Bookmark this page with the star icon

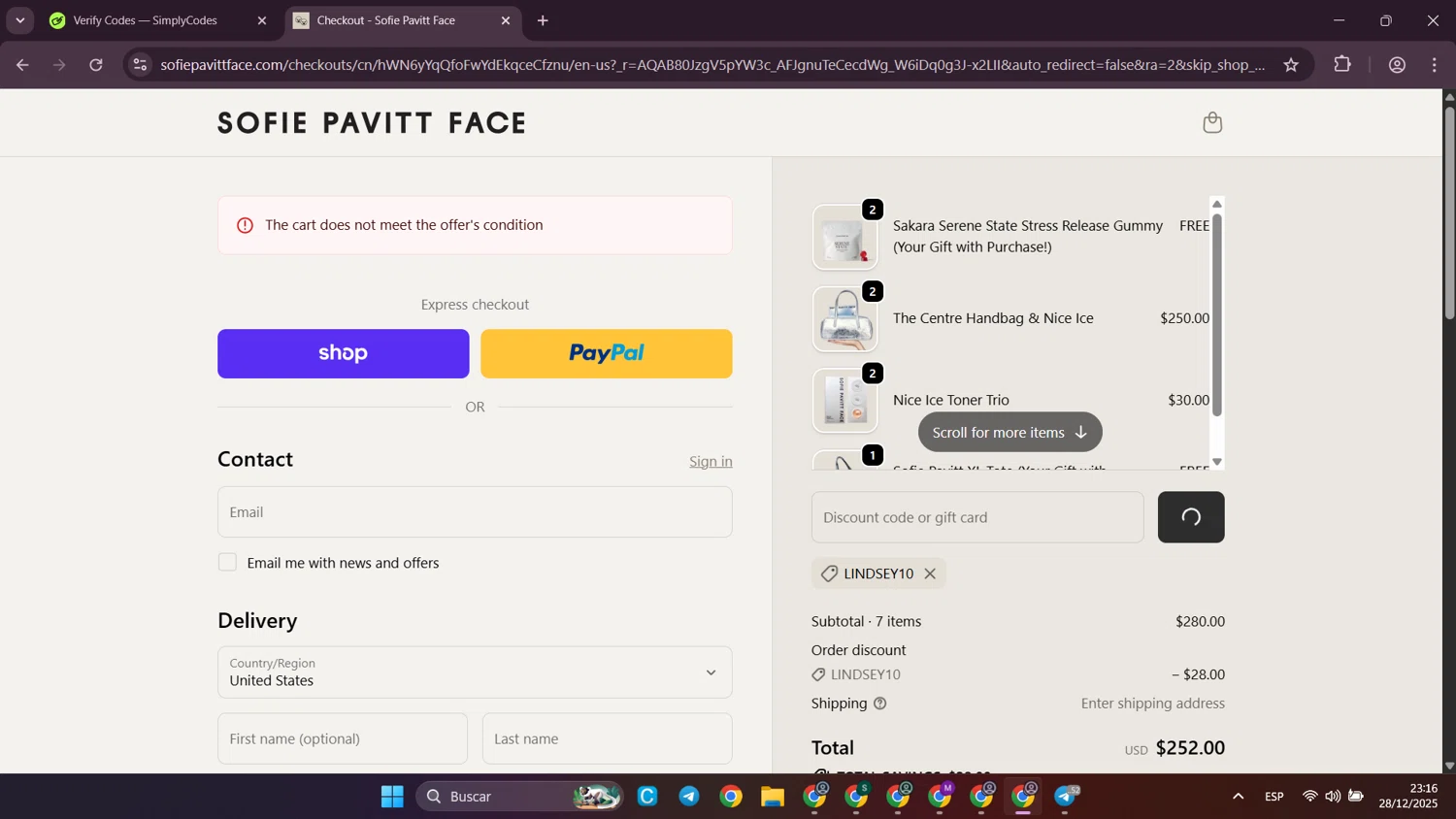(1291, 65)
